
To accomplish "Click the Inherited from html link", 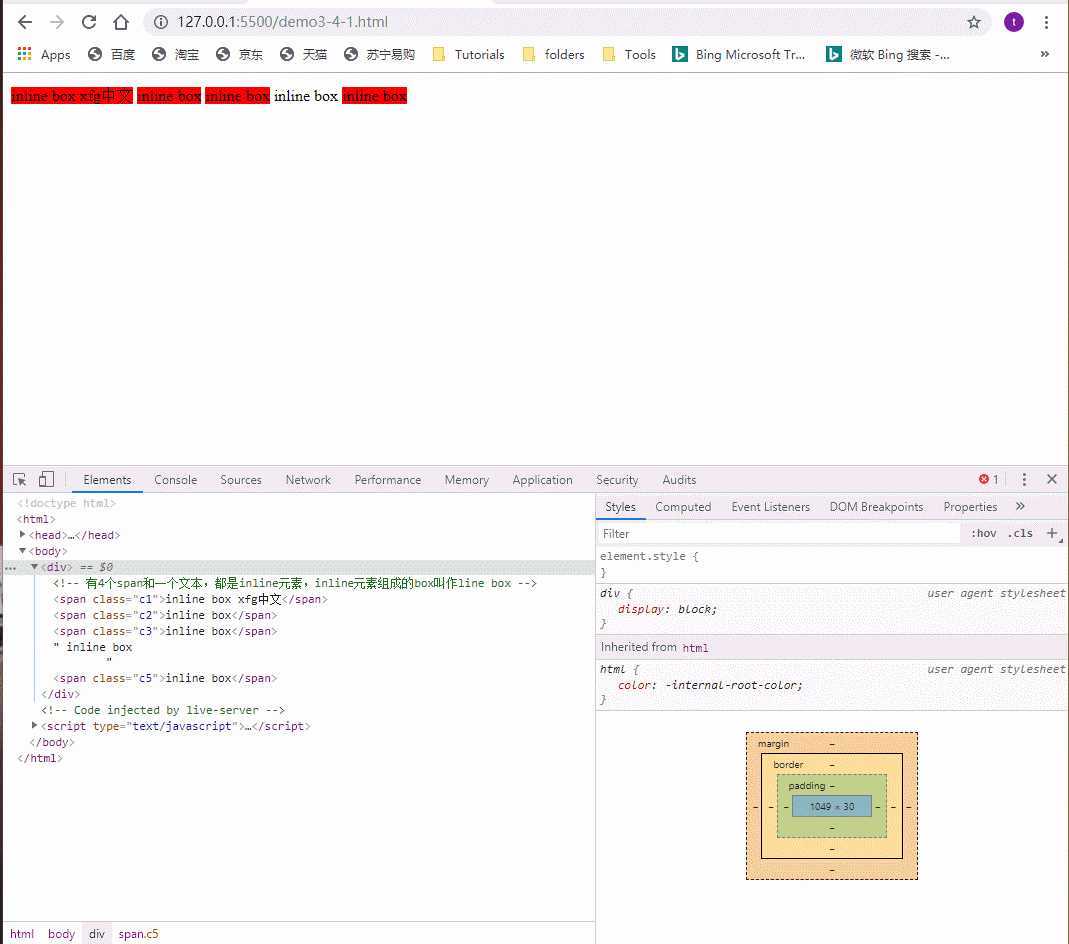I will 695,648.
